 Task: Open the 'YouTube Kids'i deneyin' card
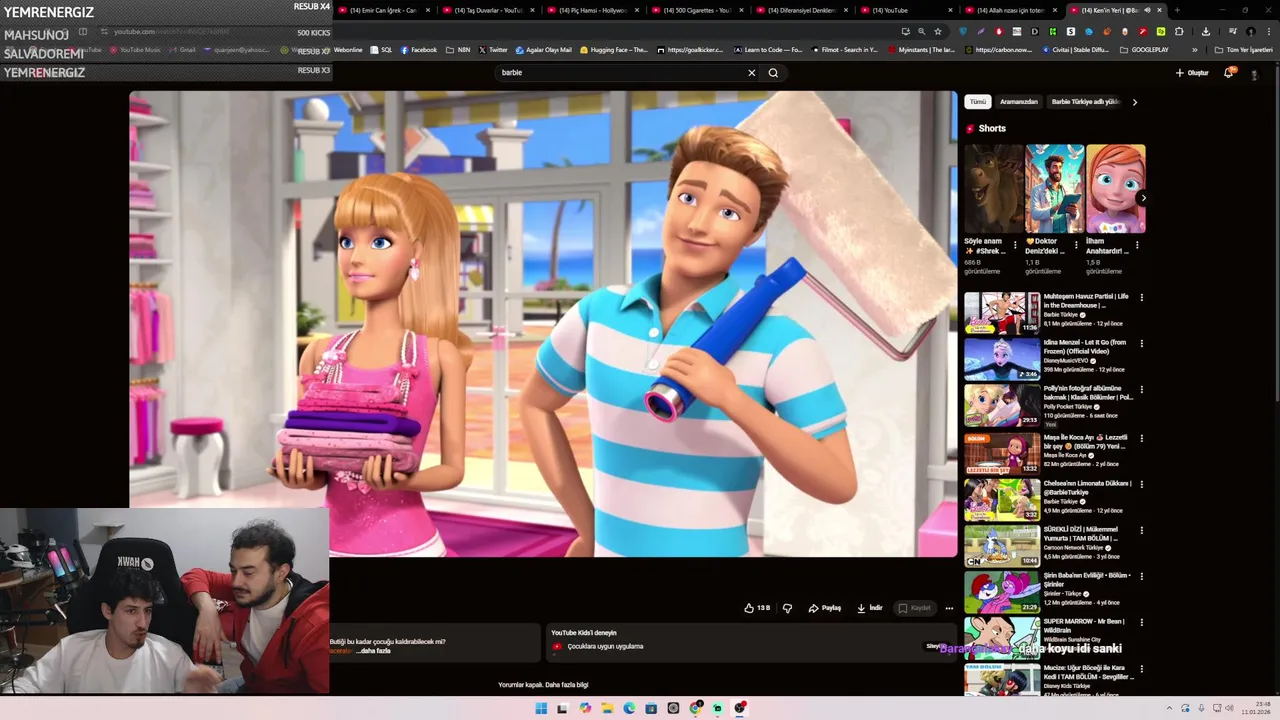pos(750,641)
